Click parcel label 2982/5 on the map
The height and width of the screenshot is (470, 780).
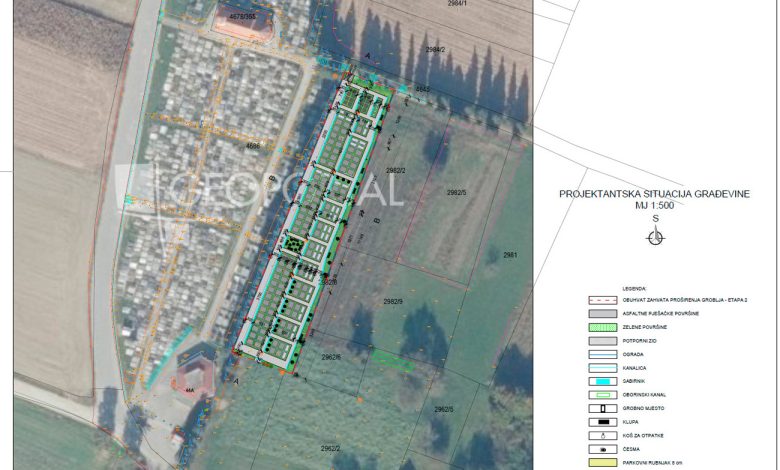coord(458,192)
